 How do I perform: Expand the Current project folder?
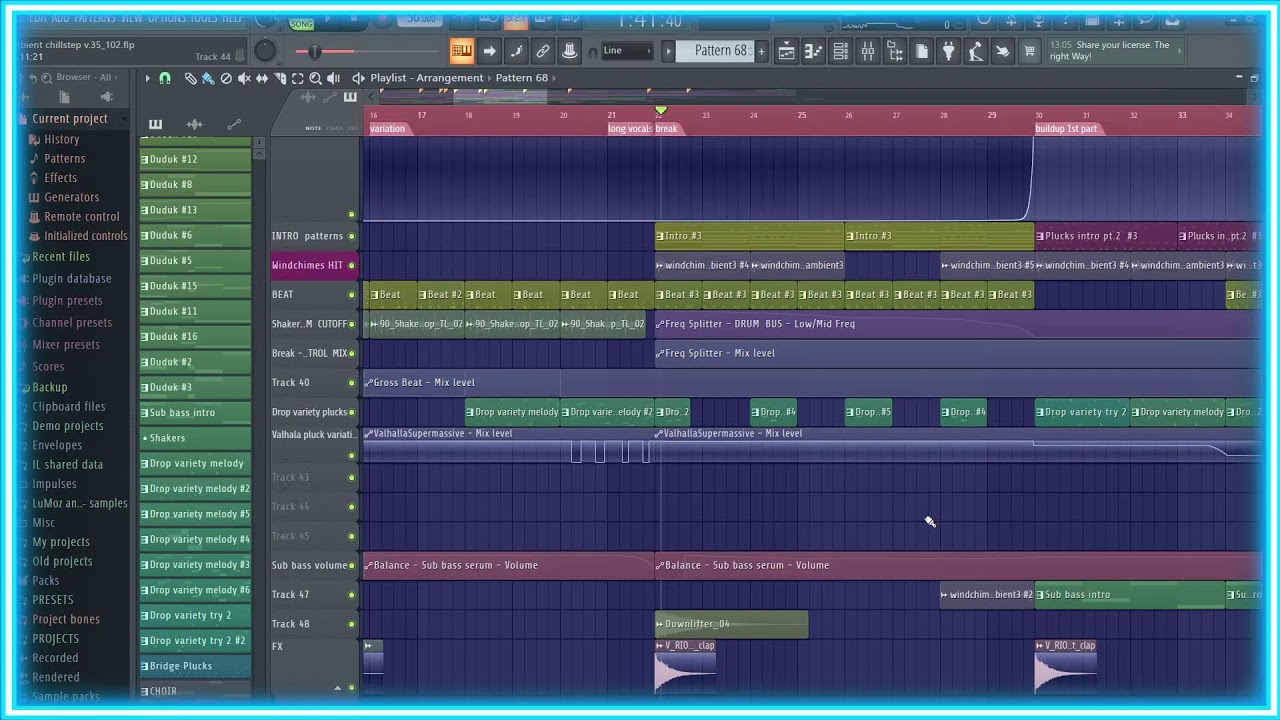(68, 119)
